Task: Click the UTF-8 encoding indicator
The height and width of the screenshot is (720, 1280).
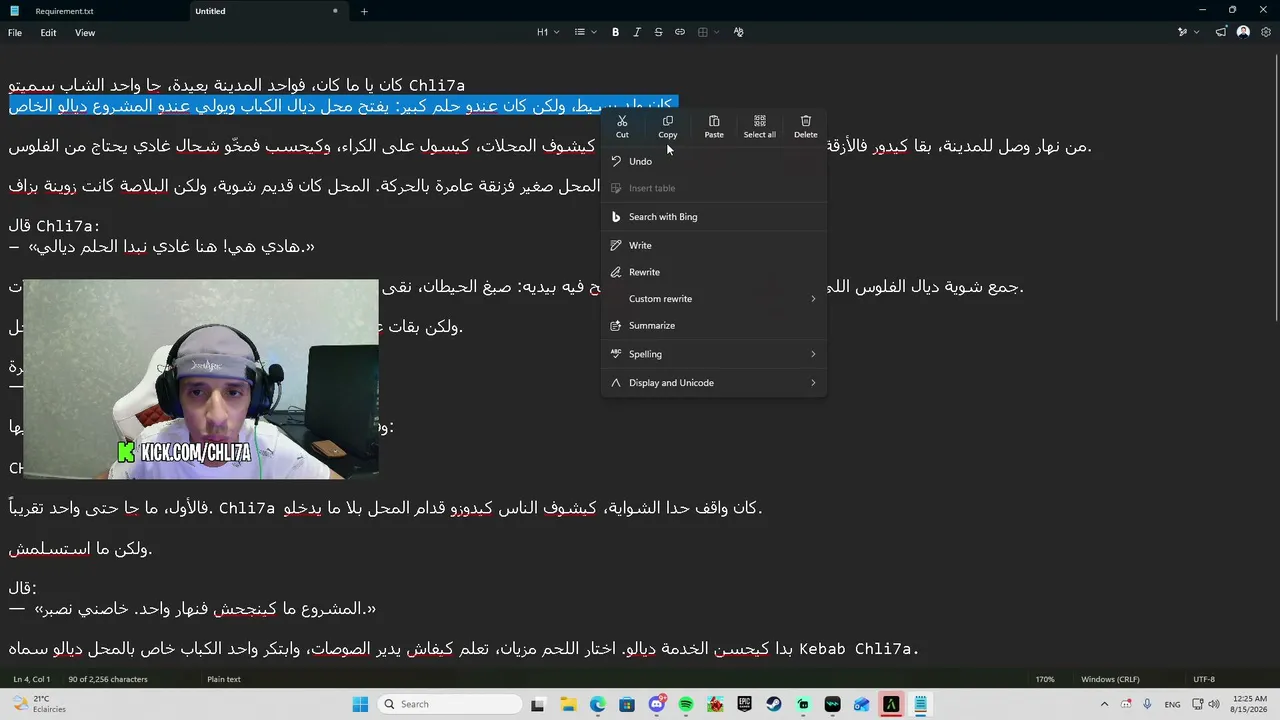Action: pos(1204,679)
